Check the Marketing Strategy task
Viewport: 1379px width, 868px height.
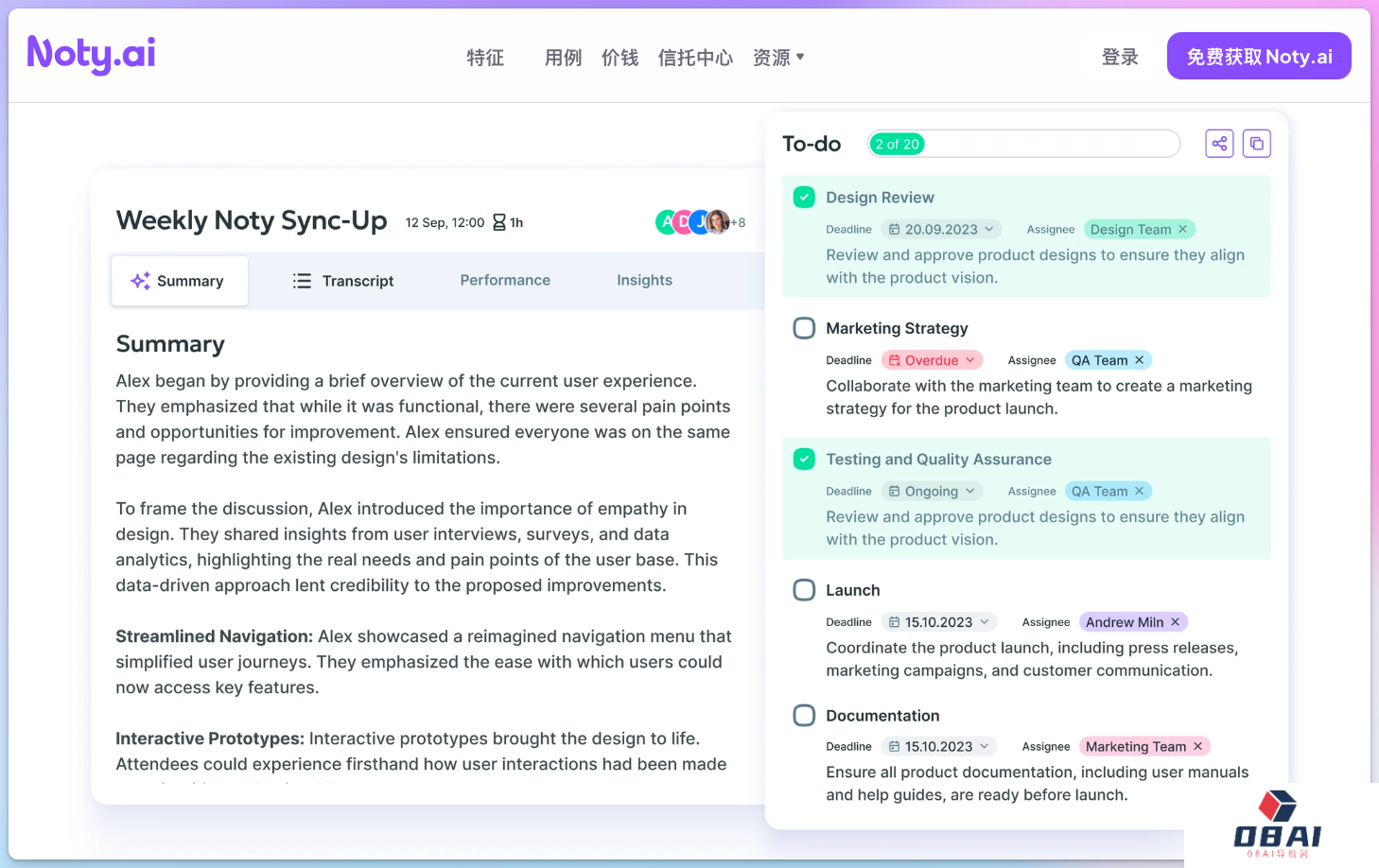[804, 328]
